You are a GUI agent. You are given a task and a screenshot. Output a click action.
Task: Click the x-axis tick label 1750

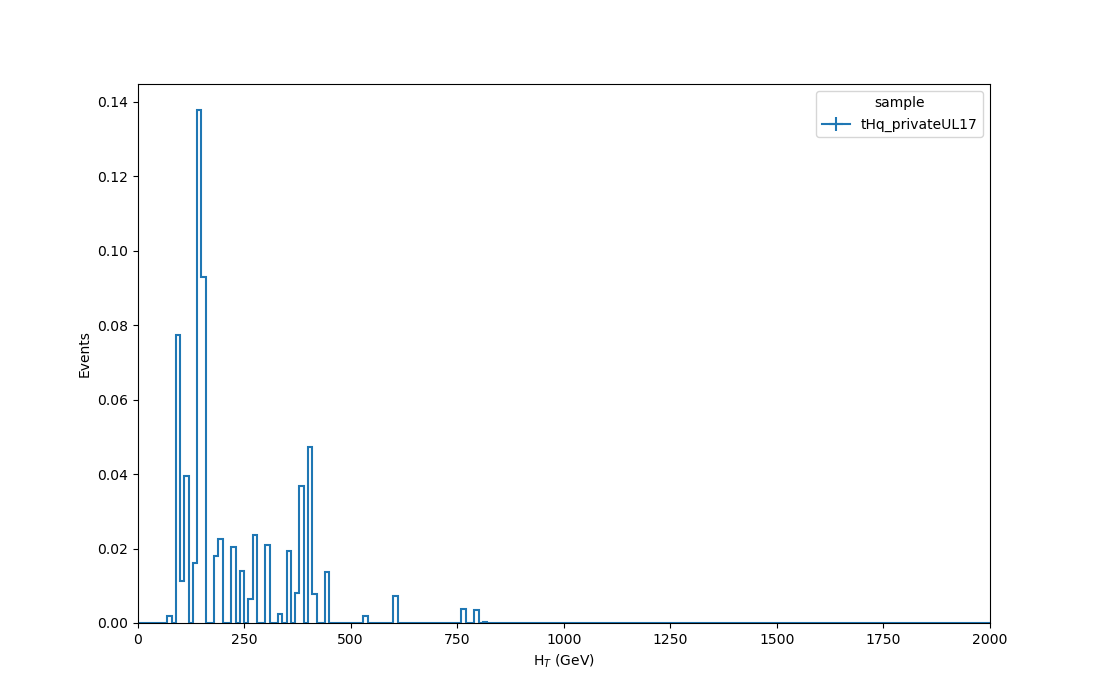click(883, 639)
